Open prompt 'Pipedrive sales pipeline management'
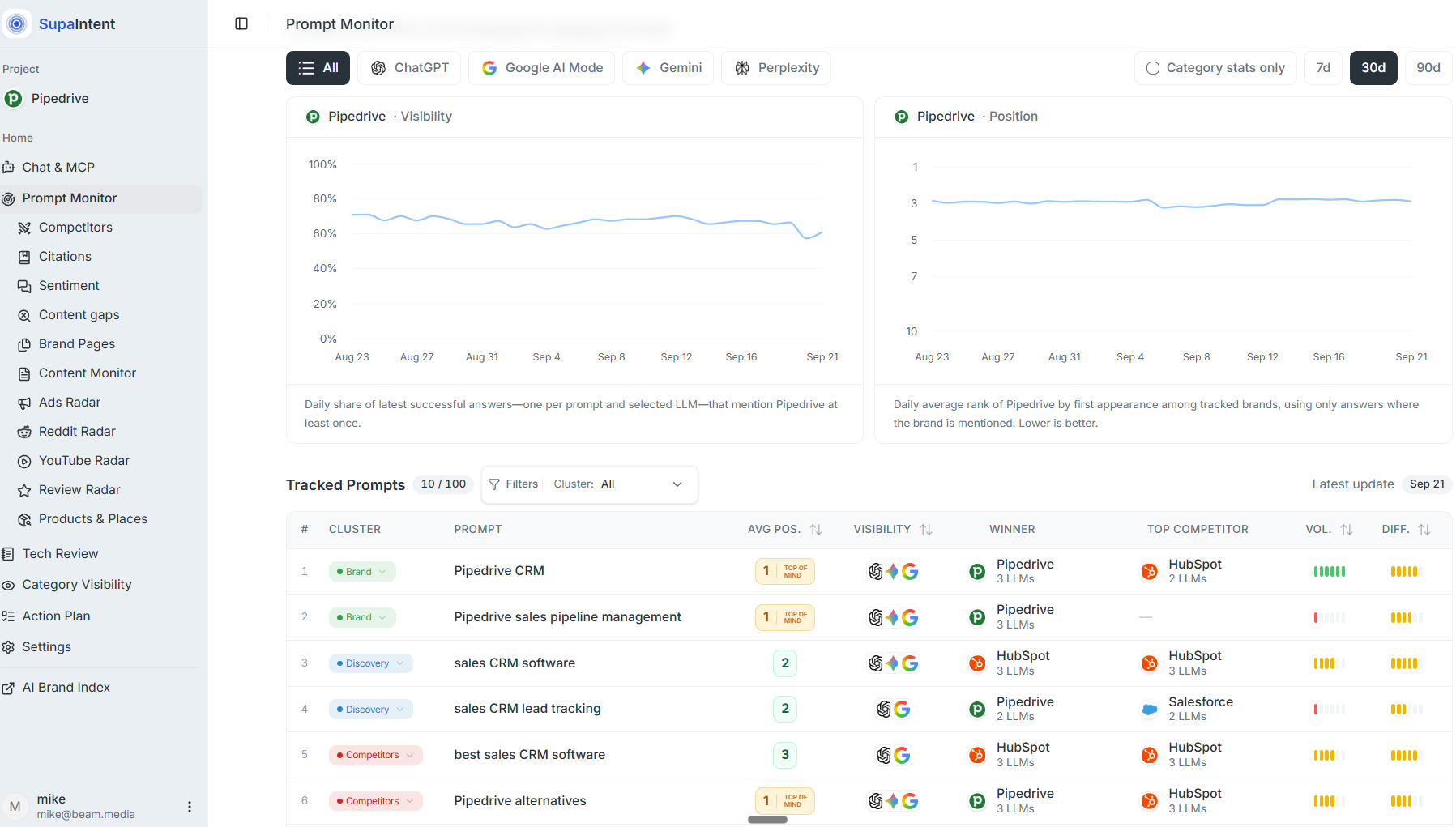Viewport: 1456px width, 827px height. (567, 617)
